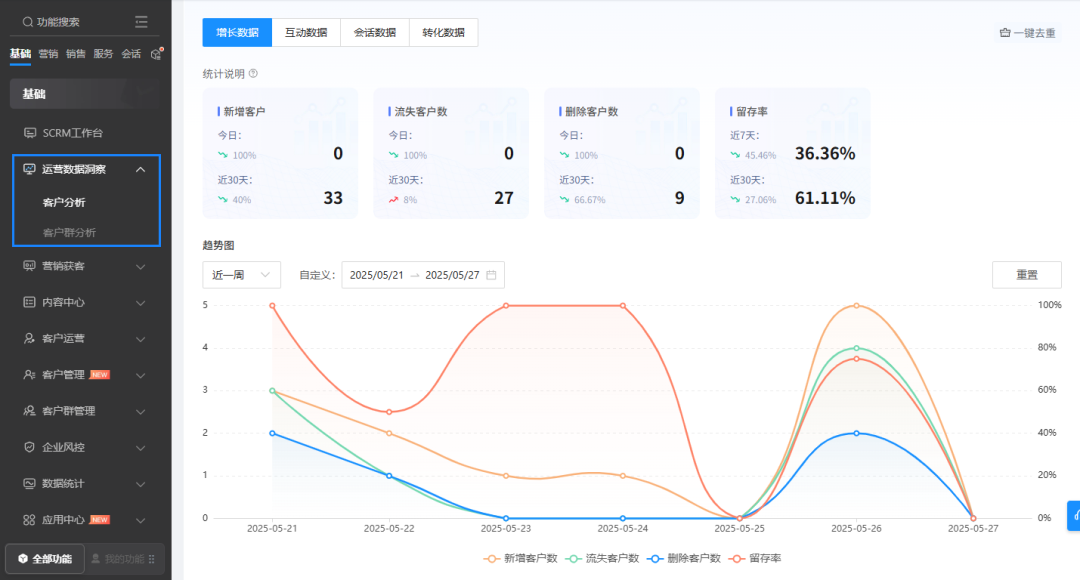Viewport: 1080px width, 580px height.
Task: Hide the 流失客户数 line via legend
Action: tap(602, 558)
